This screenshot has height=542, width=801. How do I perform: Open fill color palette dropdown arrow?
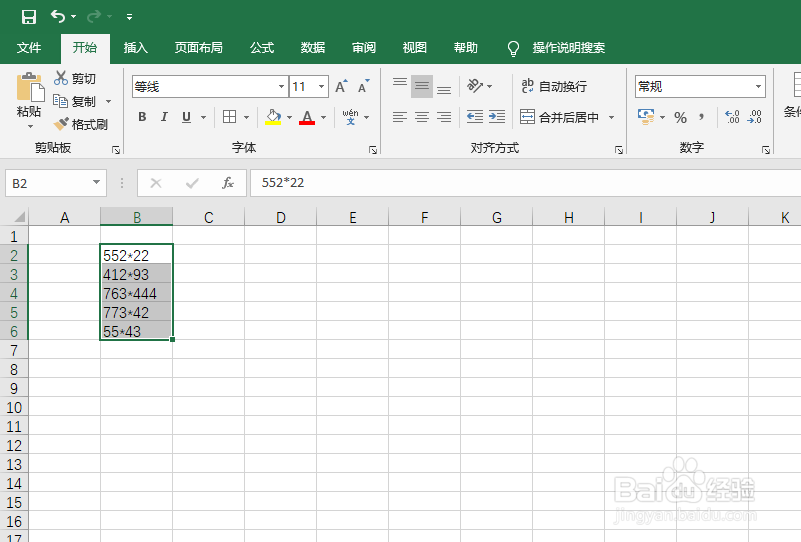289,117
